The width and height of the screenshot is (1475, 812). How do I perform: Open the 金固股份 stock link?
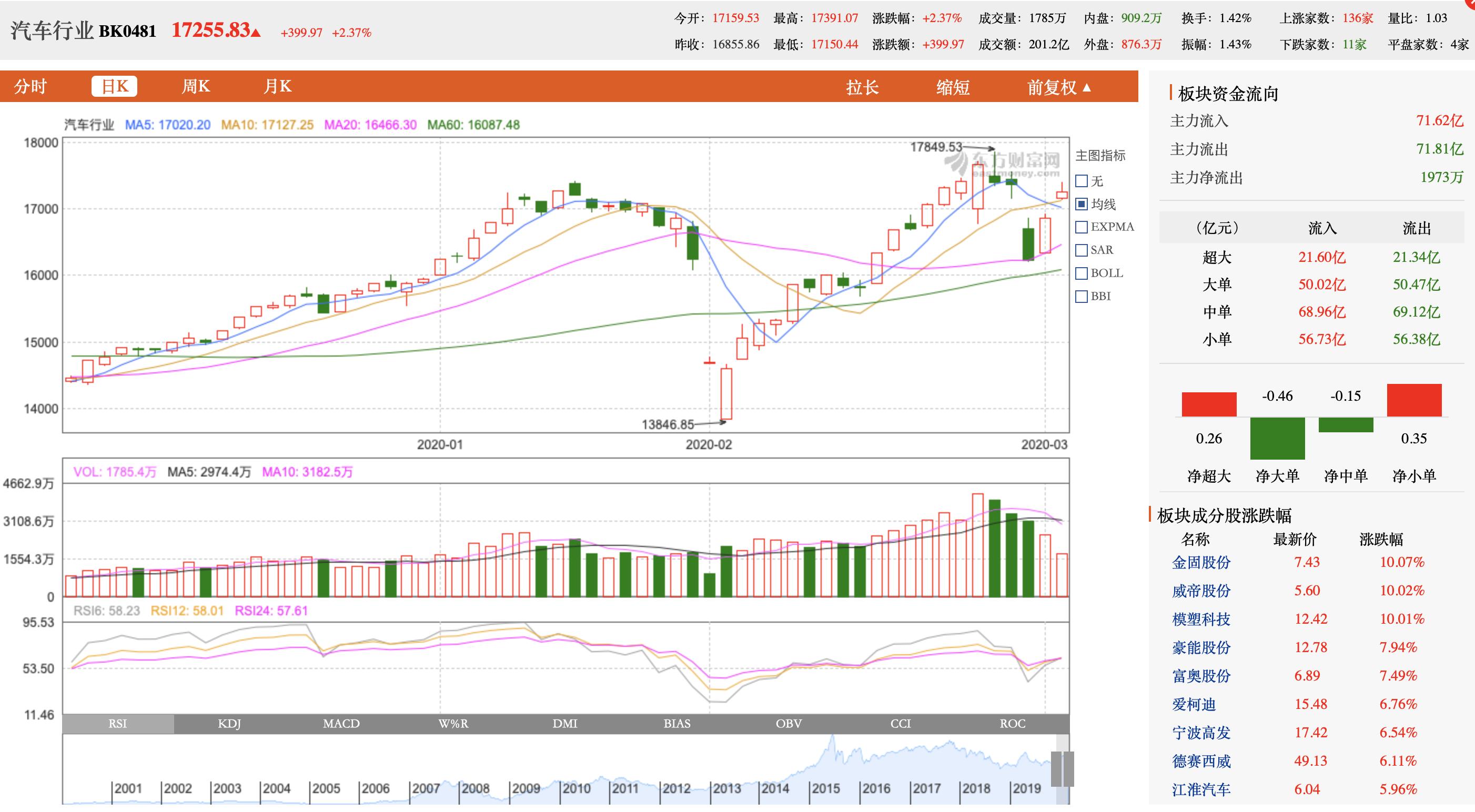1201,562
